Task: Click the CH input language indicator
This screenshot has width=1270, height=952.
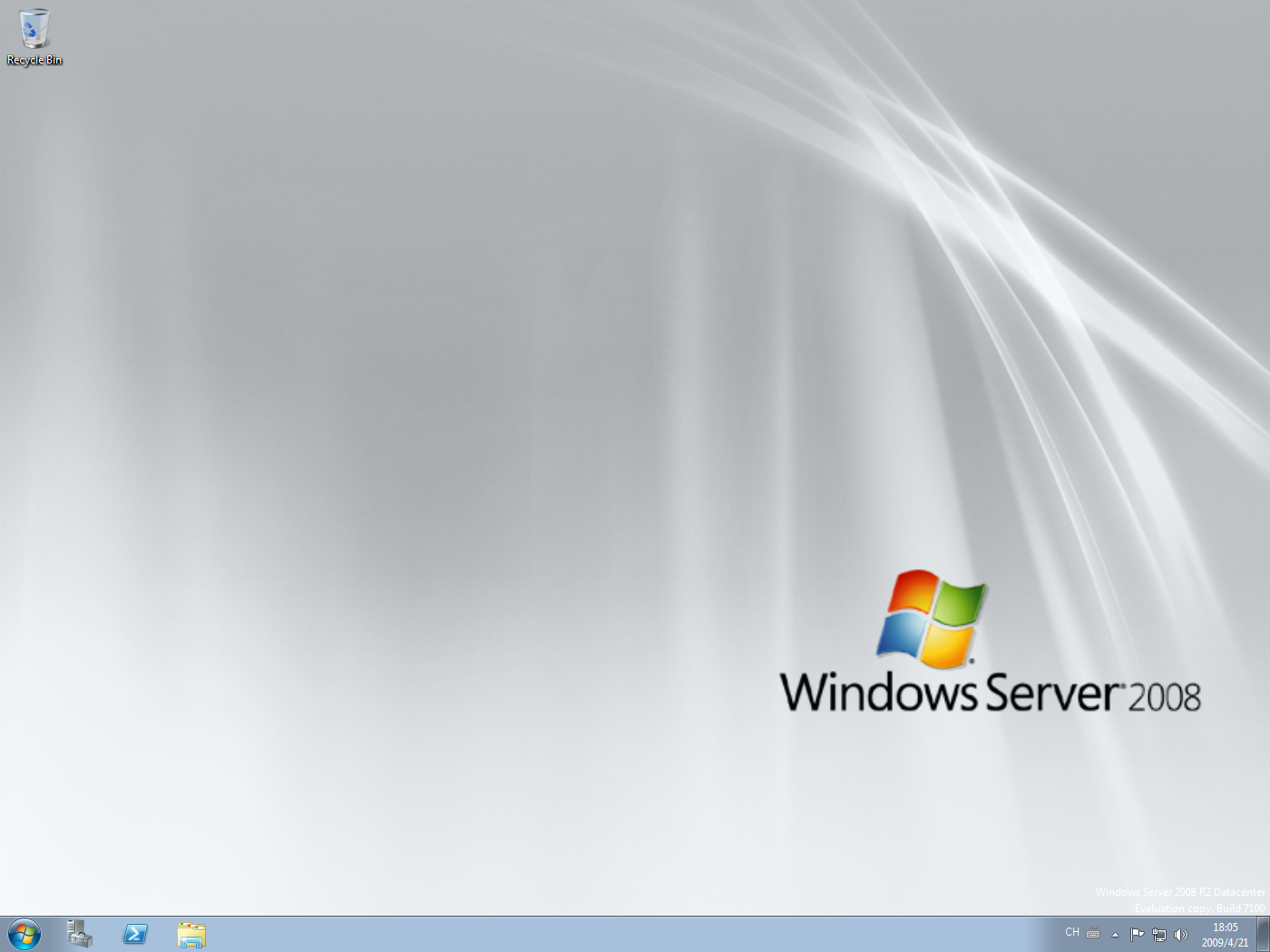Action: point(1072,932)
